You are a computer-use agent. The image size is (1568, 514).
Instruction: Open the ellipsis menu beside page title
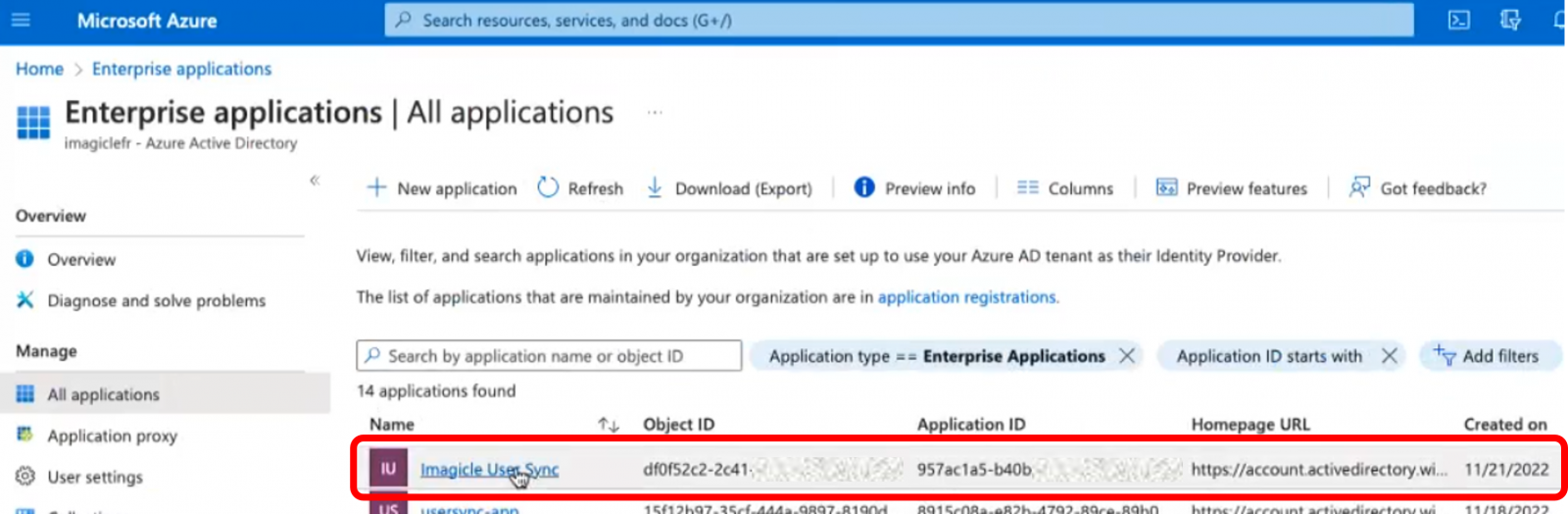[x=655, y=113]
